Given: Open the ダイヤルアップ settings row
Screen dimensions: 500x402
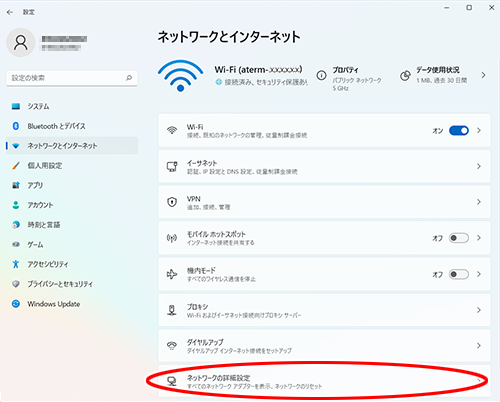Looking at the screenshot, I should click(x=324, y=346).
